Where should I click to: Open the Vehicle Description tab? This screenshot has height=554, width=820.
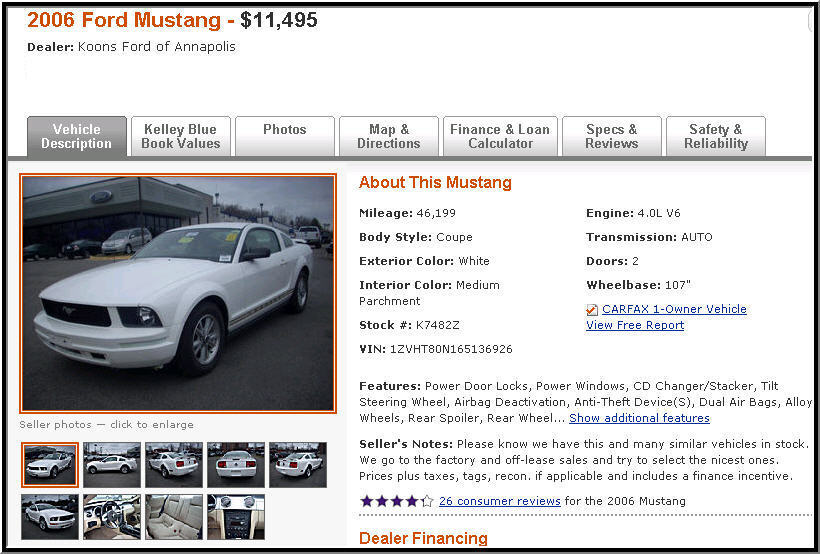(76, 136)
